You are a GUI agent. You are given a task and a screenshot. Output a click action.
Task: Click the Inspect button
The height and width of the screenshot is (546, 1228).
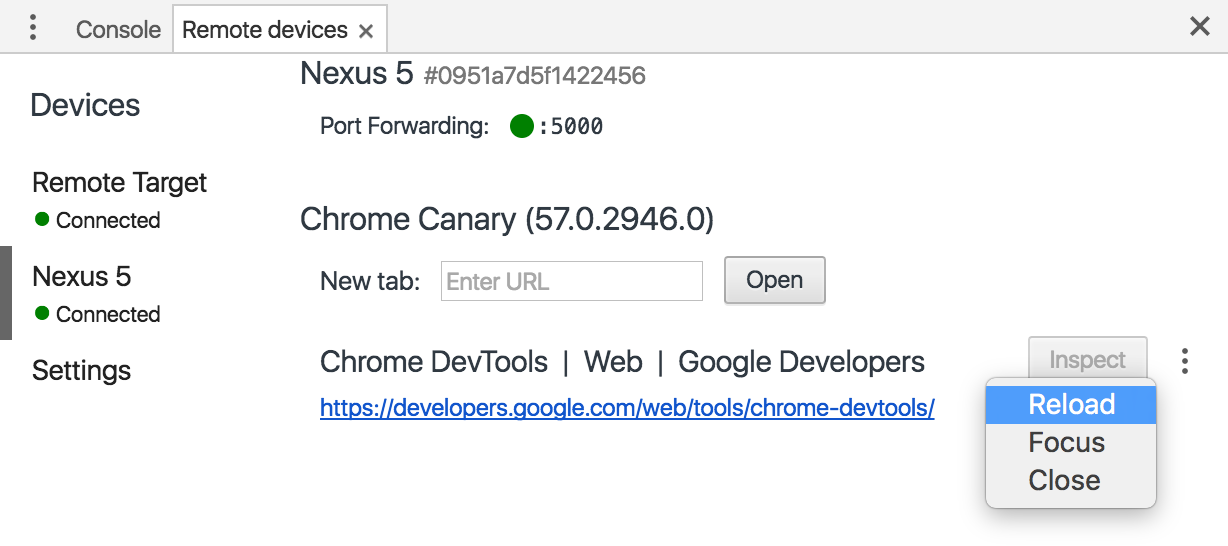point(1087,360)
